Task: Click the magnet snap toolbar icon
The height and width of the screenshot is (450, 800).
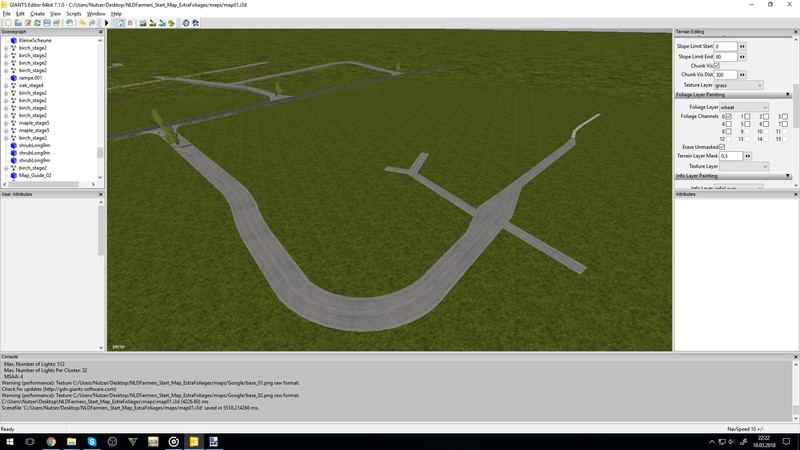Action: tap(130, 23)
